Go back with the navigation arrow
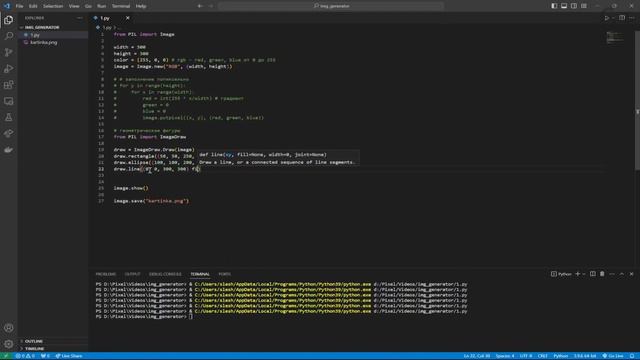 pyautogui.click(x=200, y=6)
